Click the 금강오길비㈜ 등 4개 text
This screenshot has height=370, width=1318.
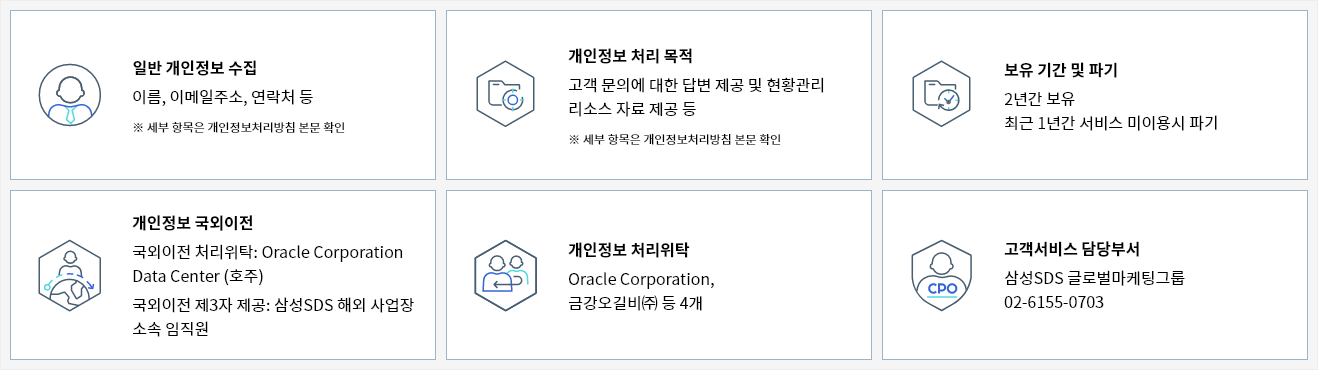coord(634,303)
